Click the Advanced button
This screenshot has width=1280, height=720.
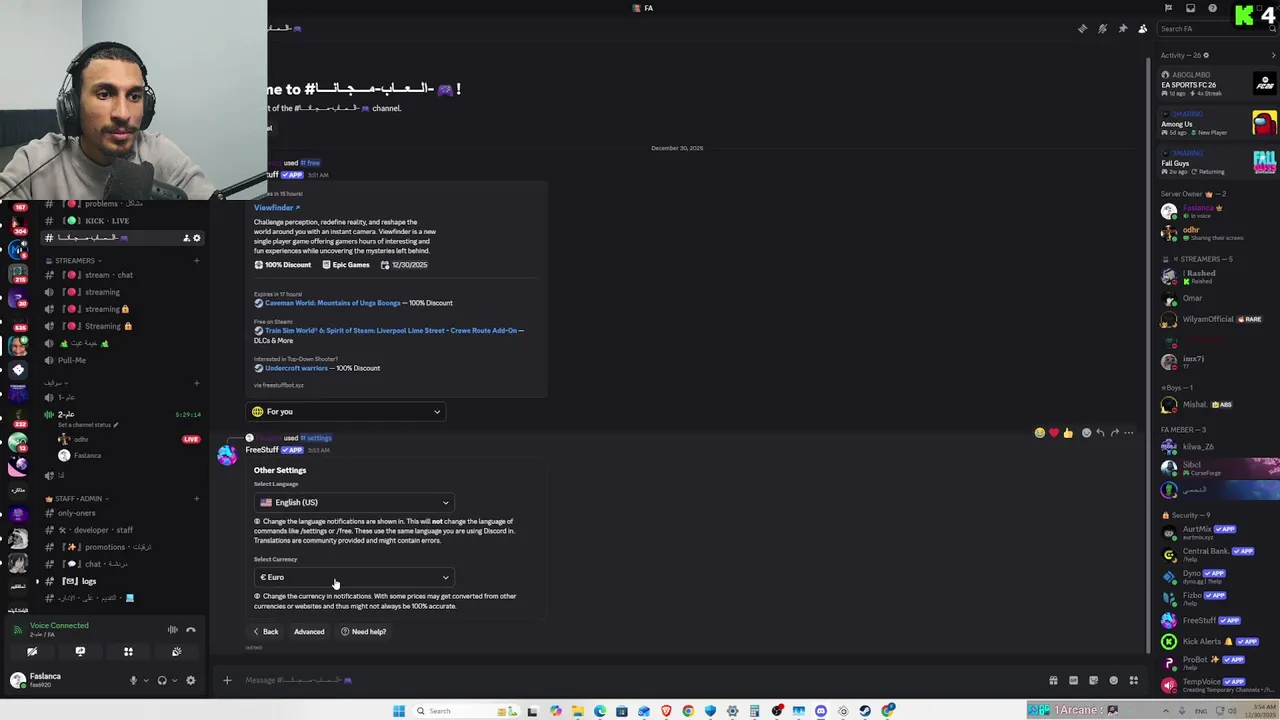tap(309, 632)
